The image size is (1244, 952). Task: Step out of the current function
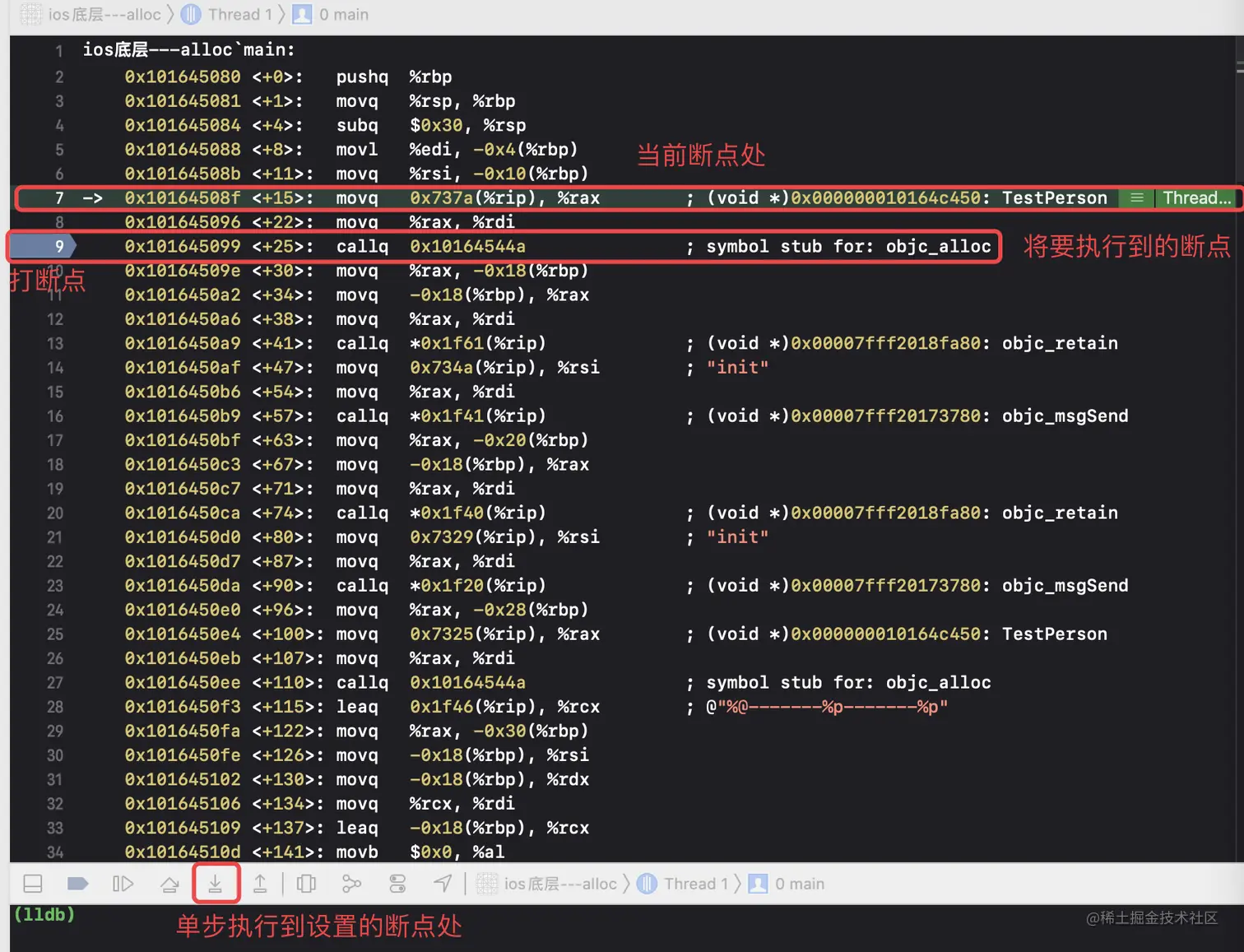tap(260, 884)
